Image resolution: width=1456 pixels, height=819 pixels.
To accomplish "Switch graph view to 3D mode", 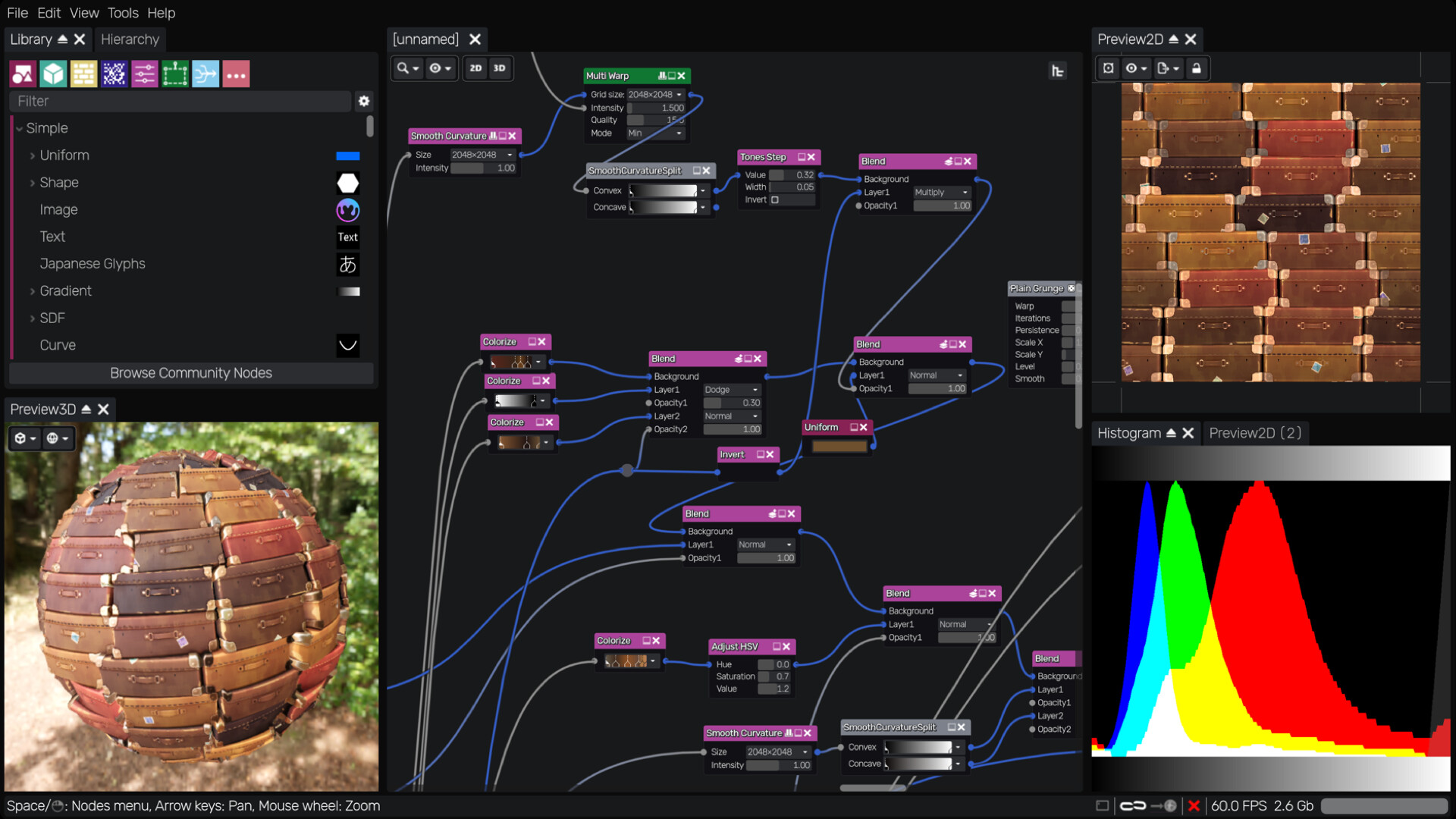I will pos(500,68).
